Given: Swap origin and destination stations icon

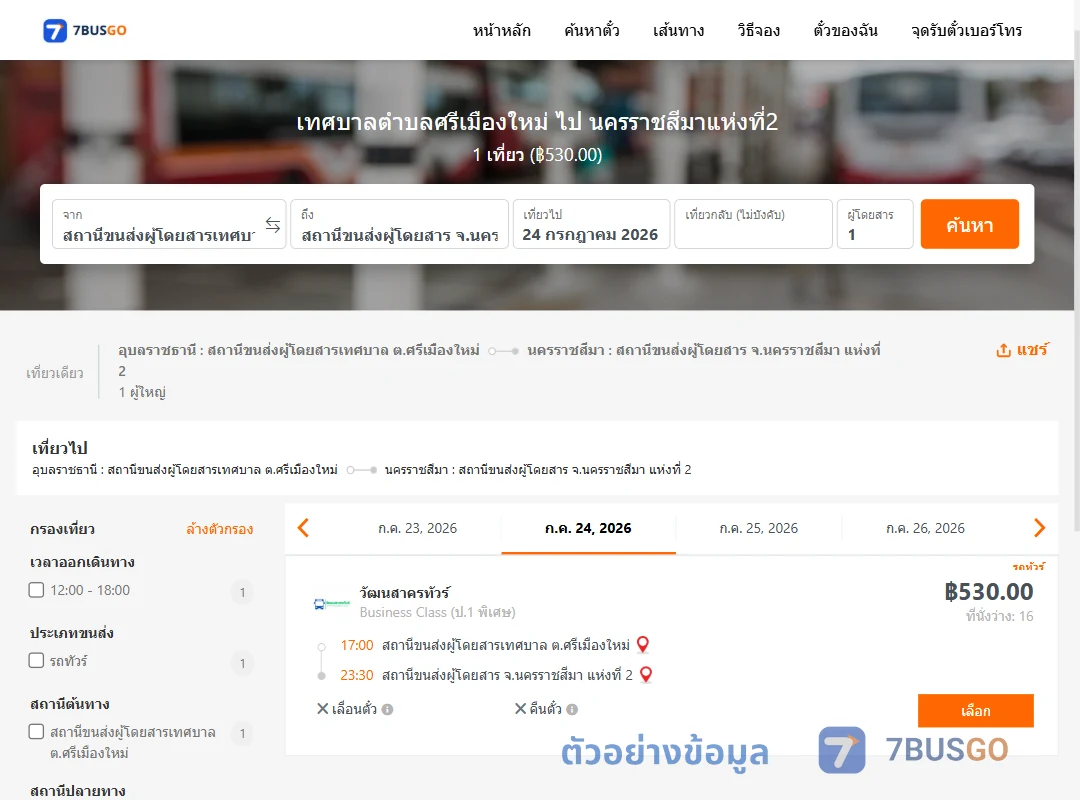Looking at the screenshot, I should tap(273, 225).
